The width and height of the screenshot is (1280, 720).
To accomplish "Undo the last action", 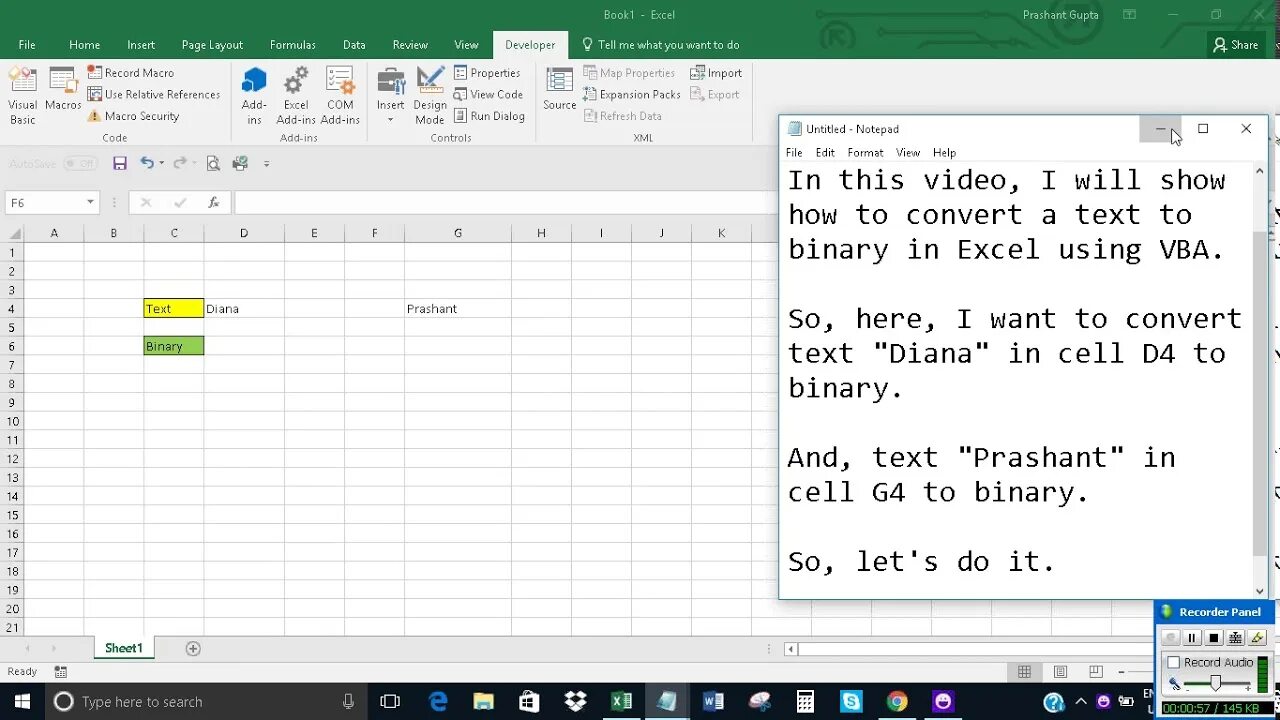I will [147, 163].
